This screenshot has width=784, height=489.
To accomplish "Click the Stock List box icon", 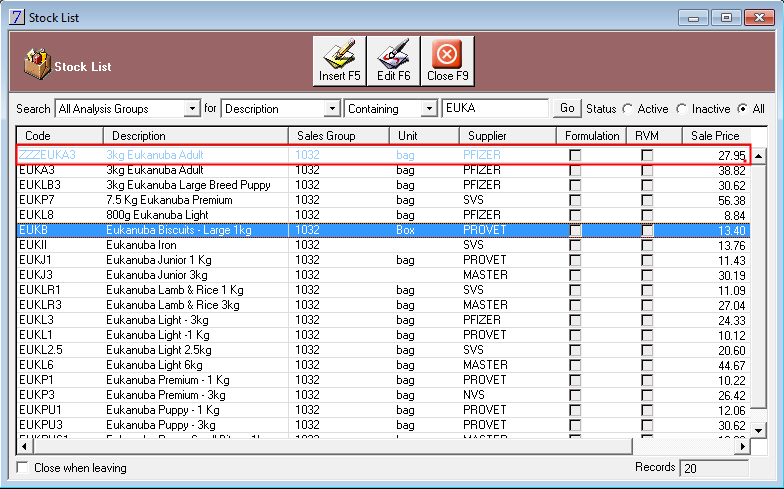I will tap(38, 64).
